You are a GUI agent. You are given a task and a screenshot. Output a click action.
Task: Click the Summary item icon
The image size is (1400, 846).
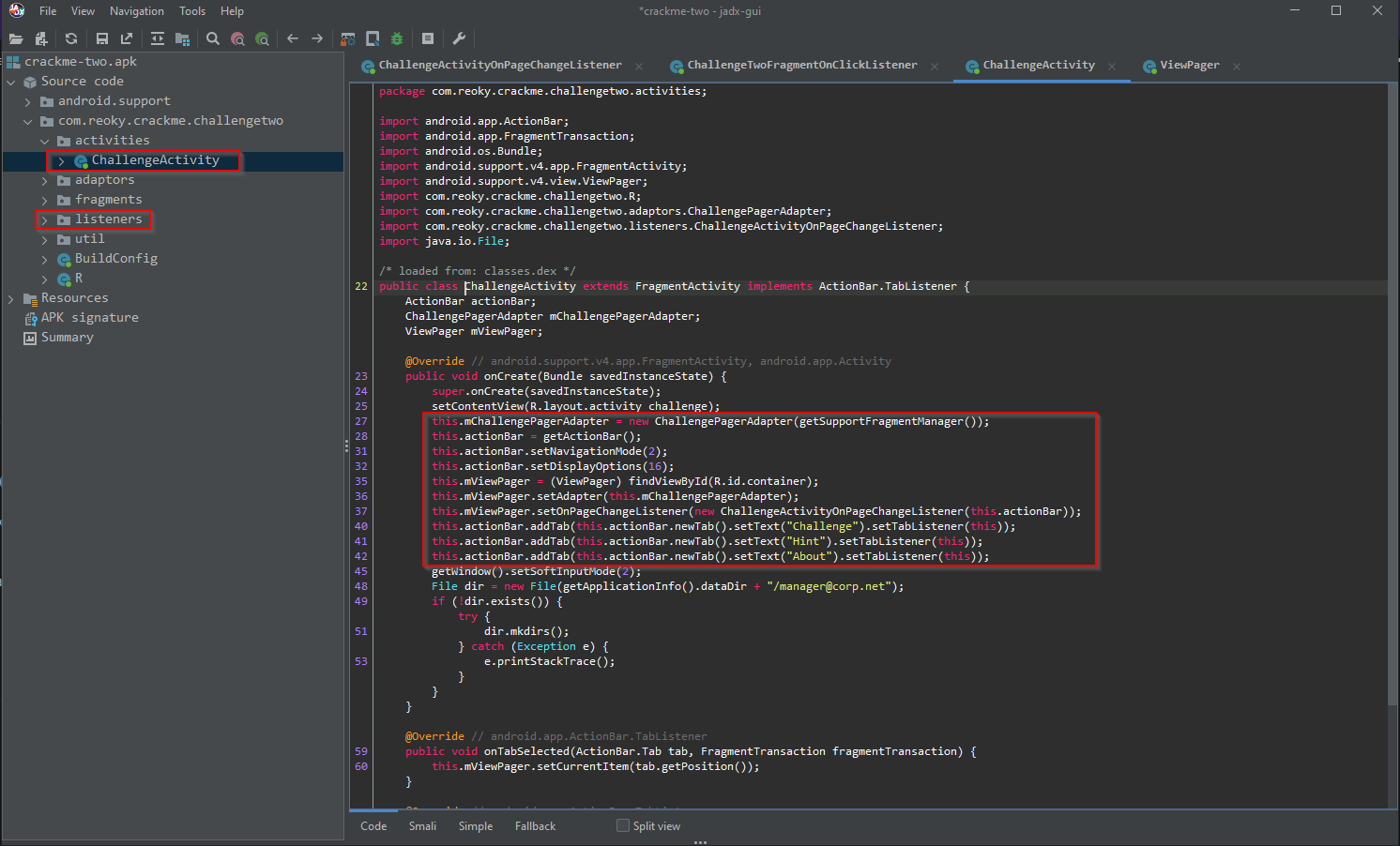(x=30, y=338)
